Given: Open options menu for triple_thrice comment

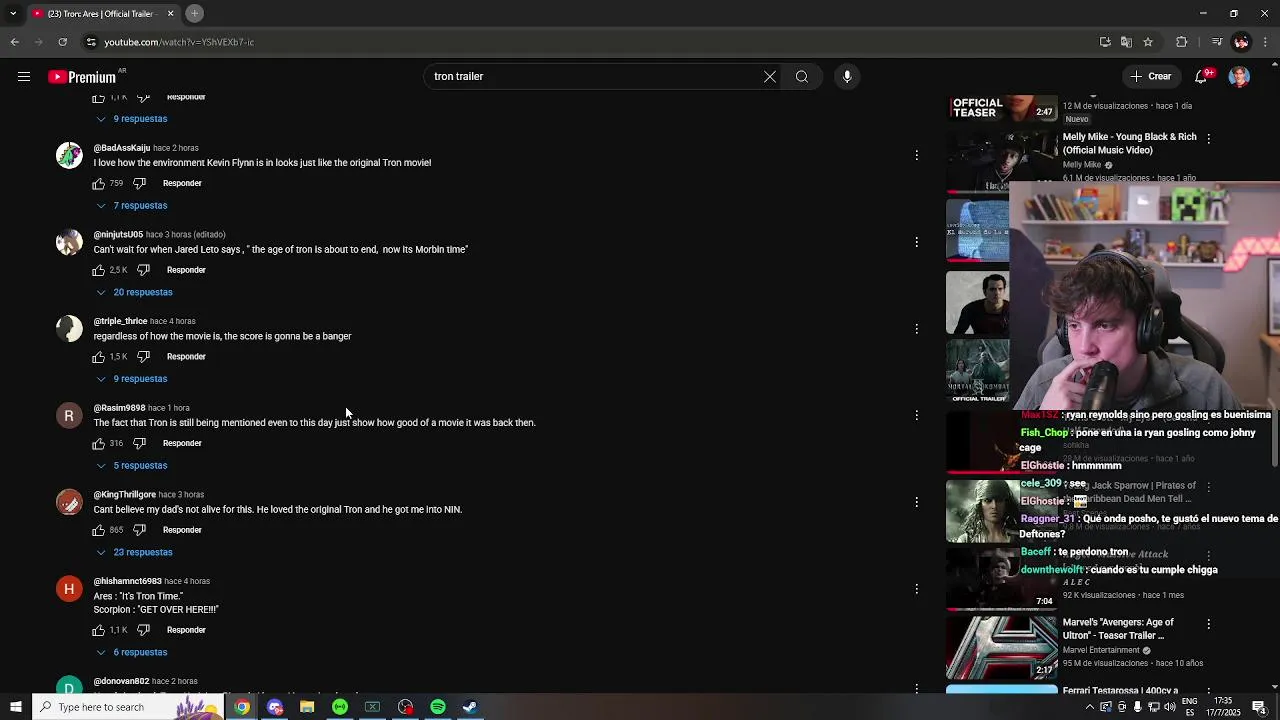Looking at the screenshot, I should [x=916, y=329].
